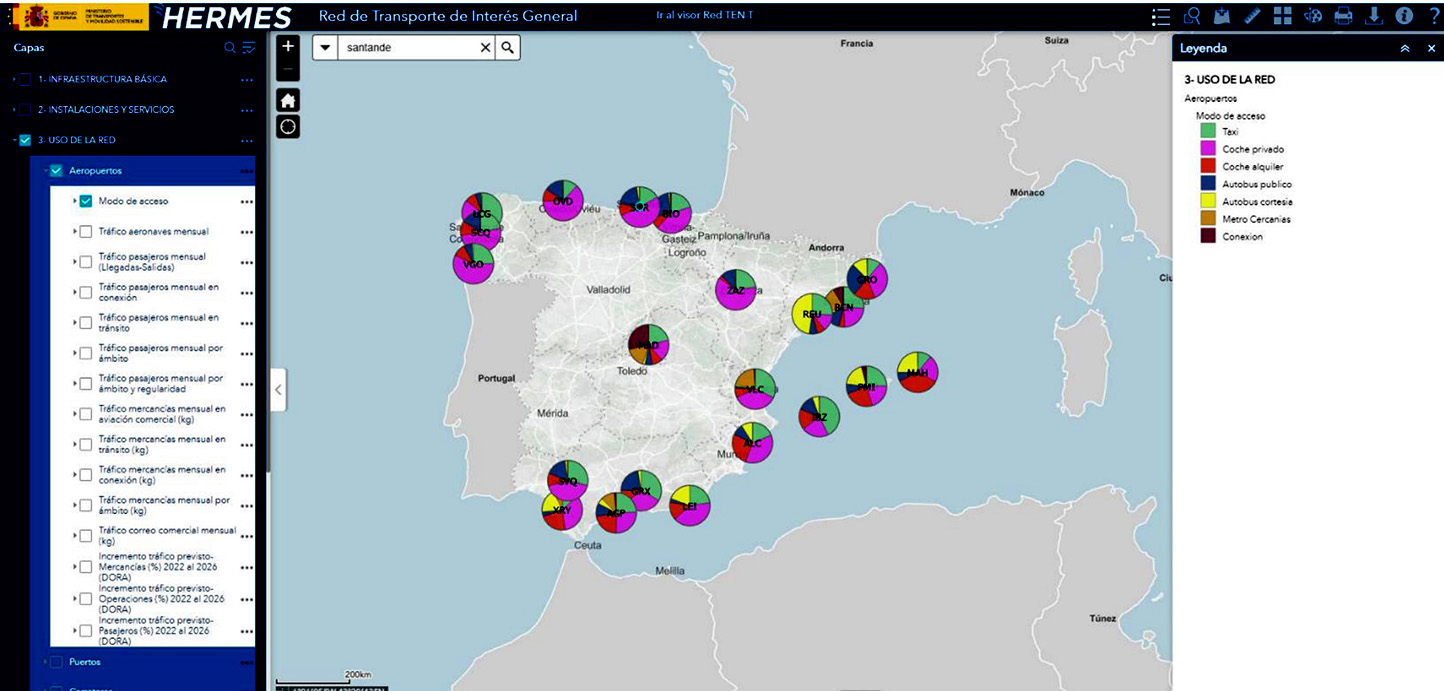
Task: Open the info circle icon in the header
Action: coord(1403,16)
